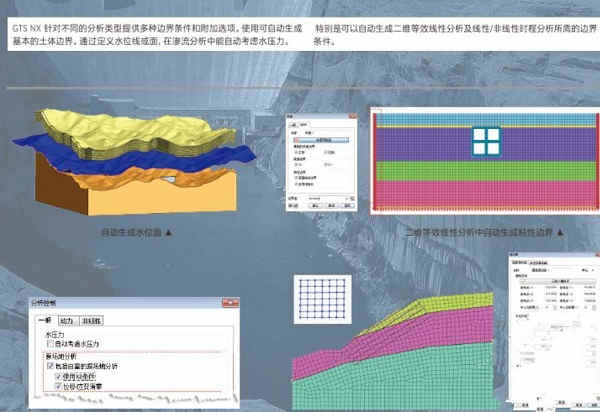Toggle the 使用K0条件 checkbox
The image size is (600, 412).
click(x=59, y=376)
